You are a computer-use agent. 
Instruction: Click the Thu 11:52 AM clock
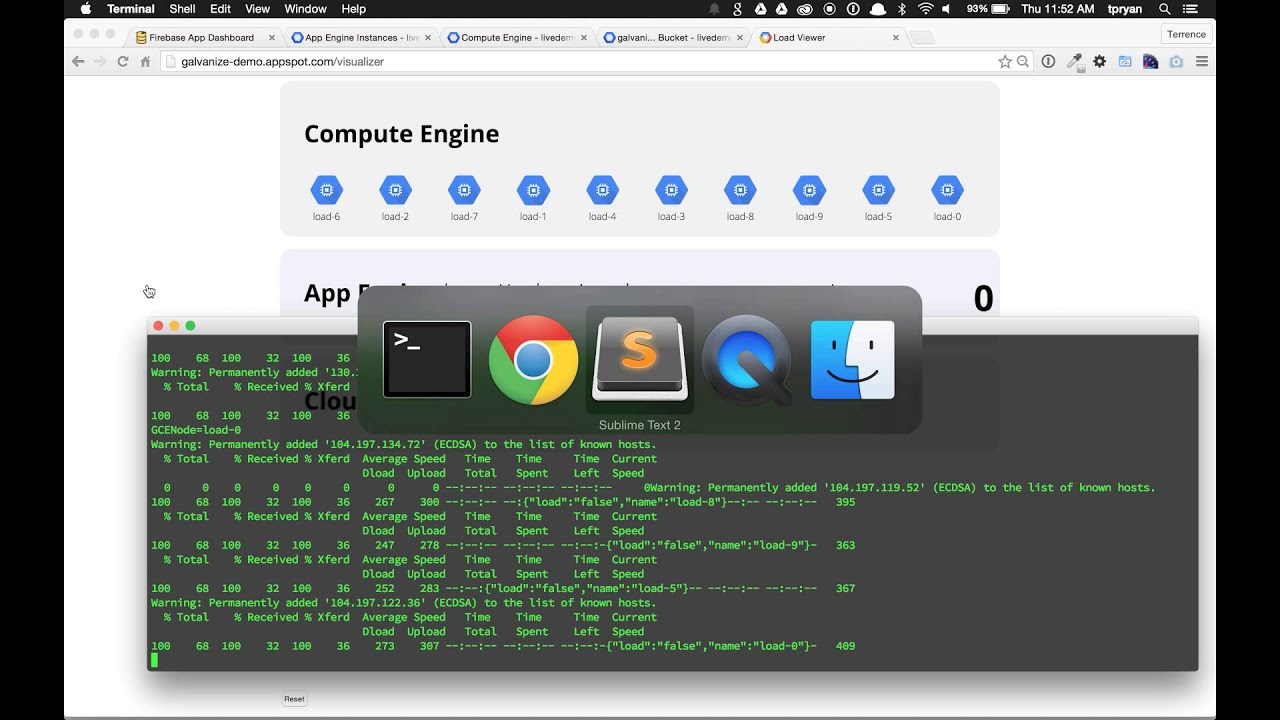[1057, 9]
